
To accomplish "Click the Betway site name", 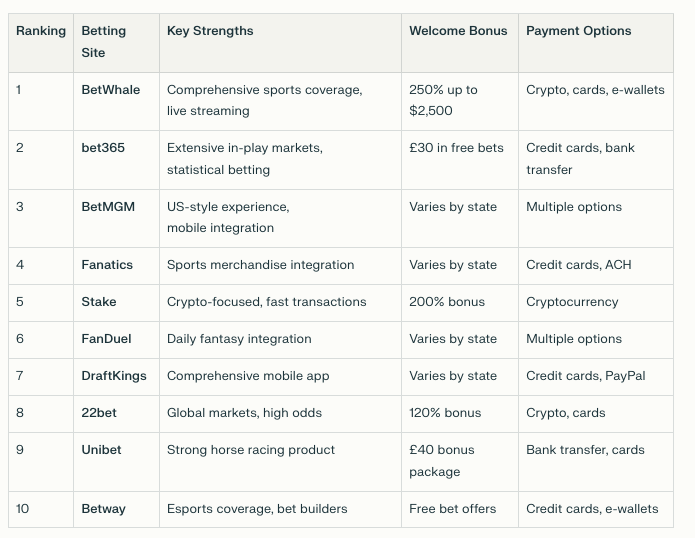I will coord(103,509).
